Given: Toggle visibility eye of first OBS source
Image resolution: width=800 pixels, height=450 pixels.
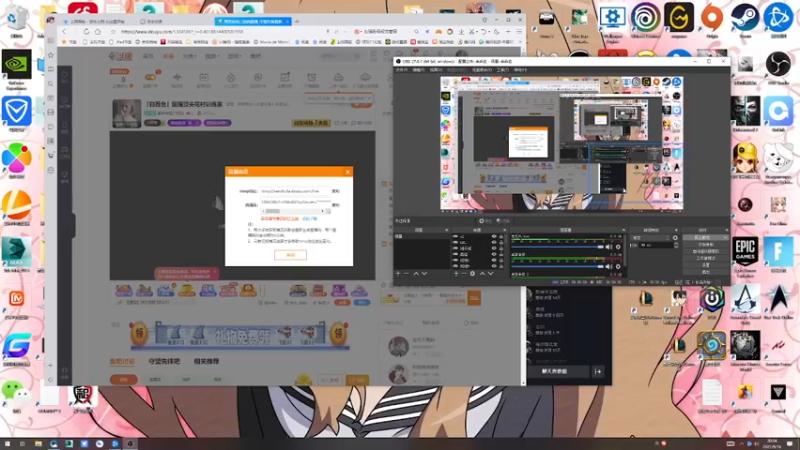Looking at the screenshot, I should coord(494,236).
